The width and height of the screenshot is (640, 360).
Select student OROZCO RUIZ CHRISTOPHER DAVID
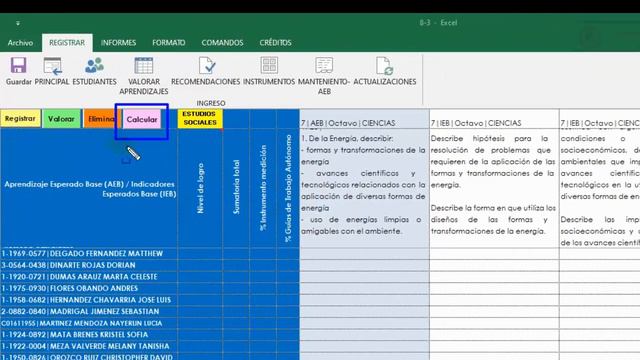[89, 357]
